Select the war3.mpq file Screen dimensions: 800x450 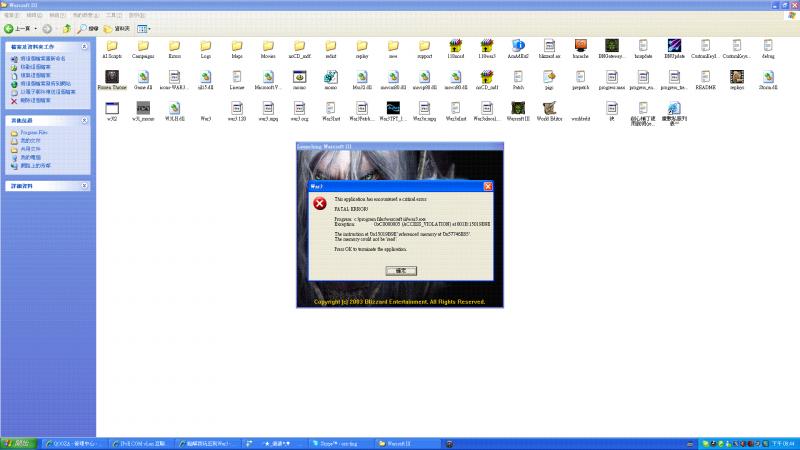[x=268, y=112]
